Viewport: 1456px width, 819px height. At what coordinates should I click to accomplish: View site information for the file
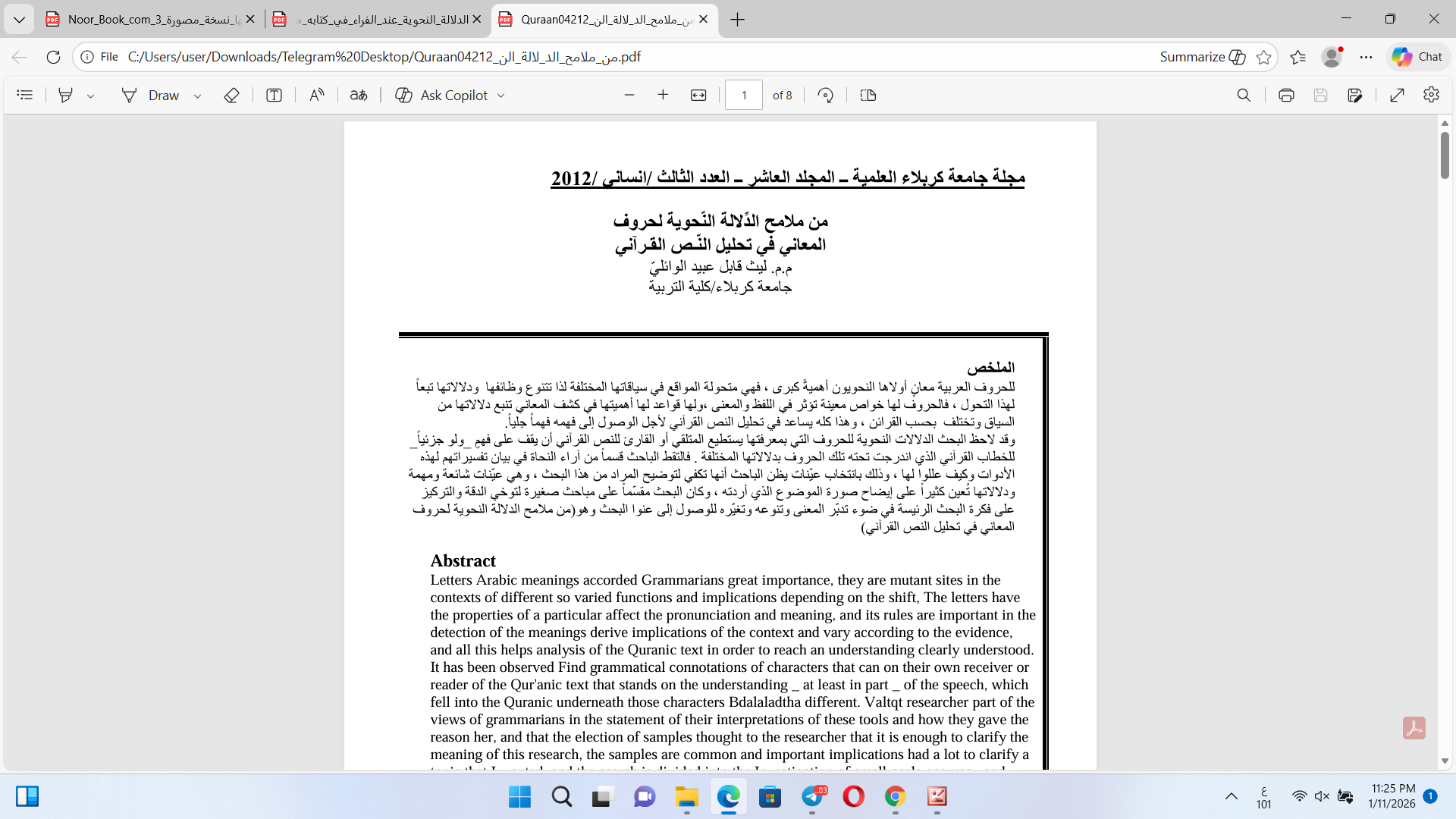[99, 57]
